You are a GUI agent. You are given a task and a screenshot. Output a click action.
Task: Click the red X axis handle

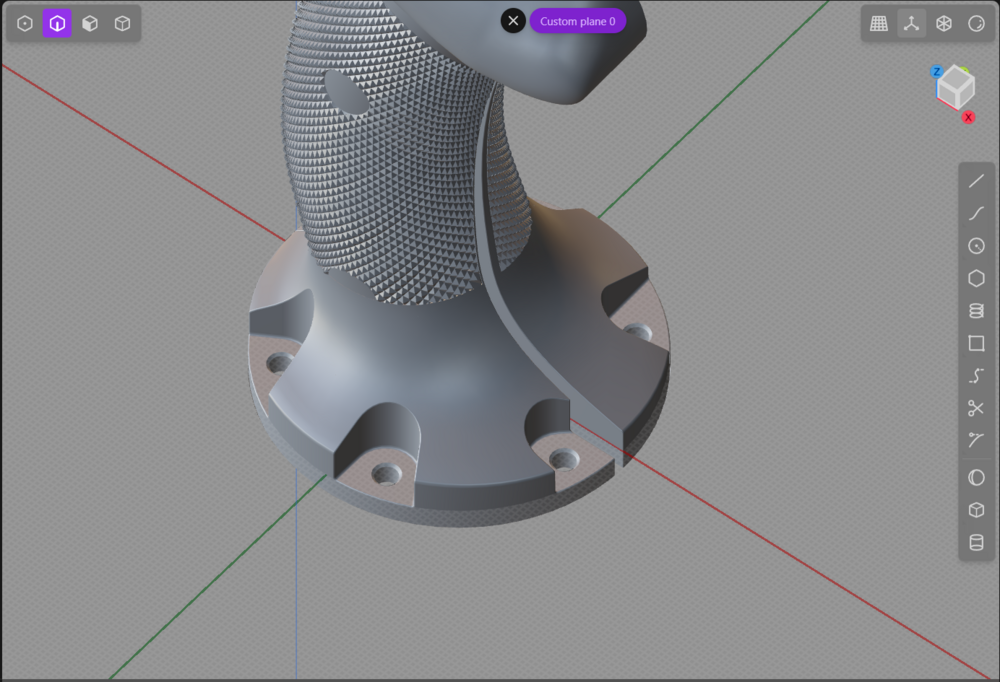tap(969, 117)
